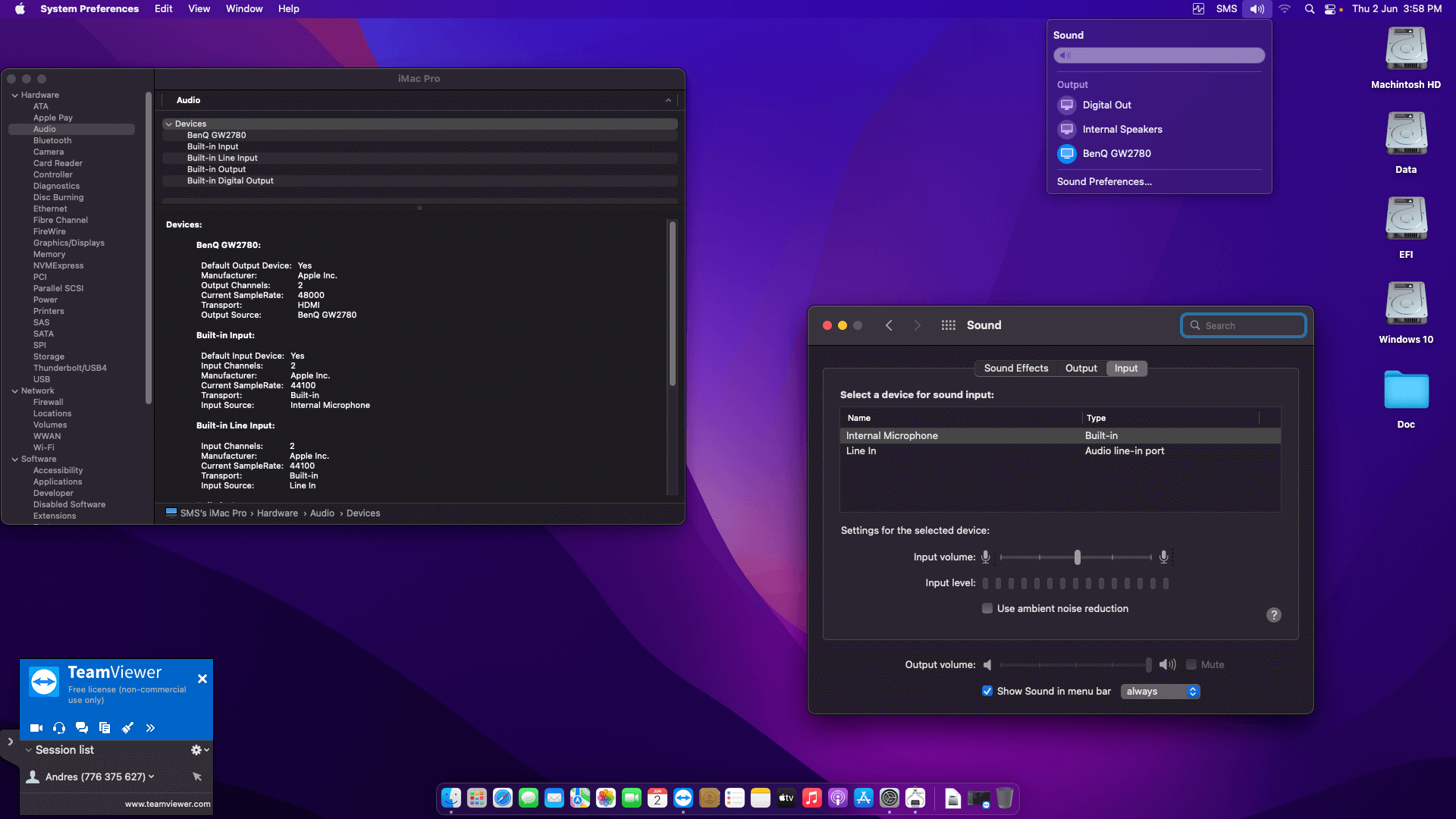Image resolution: width=1456 pixels, height=819 pixels.
Task: Collapse the Software section in the sidebar
Action: pos(14,460)
